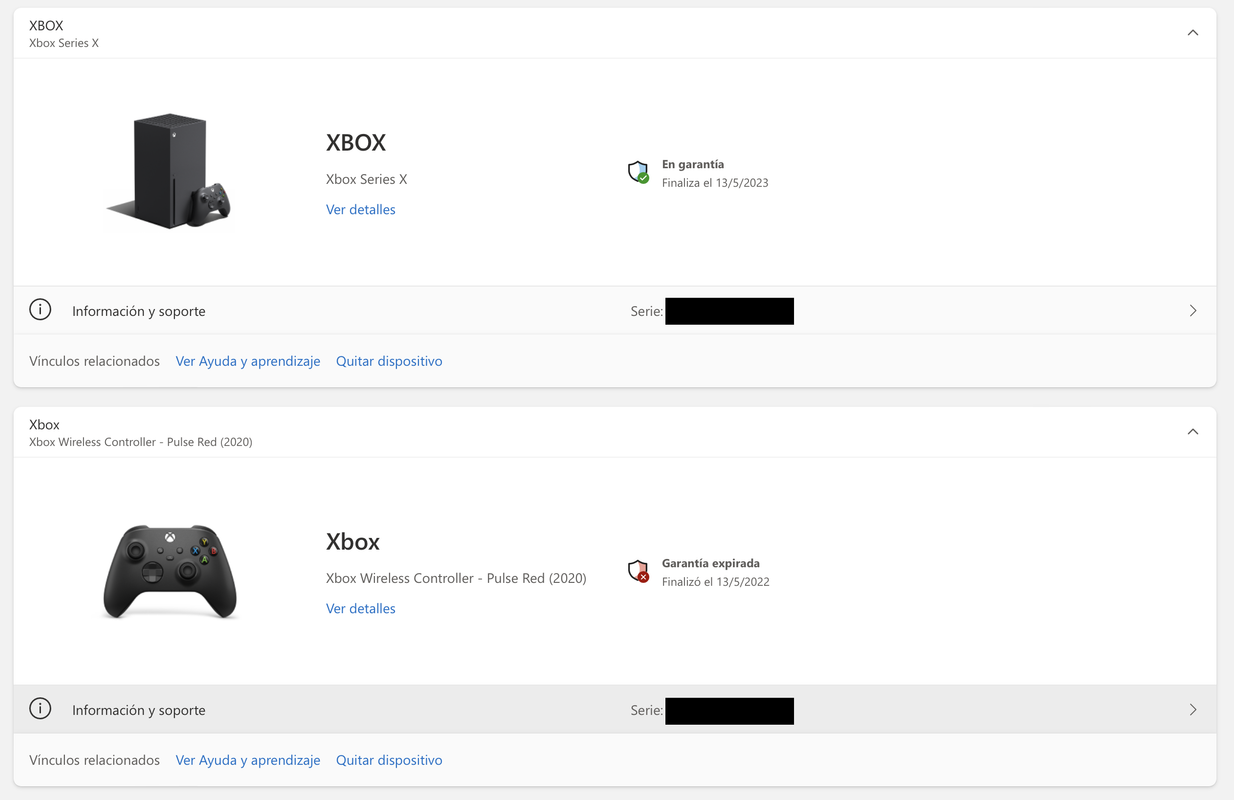Click the info icon in Xbox Series X support row
This screenshot has height=800, width=1234.
click(40, 310)
